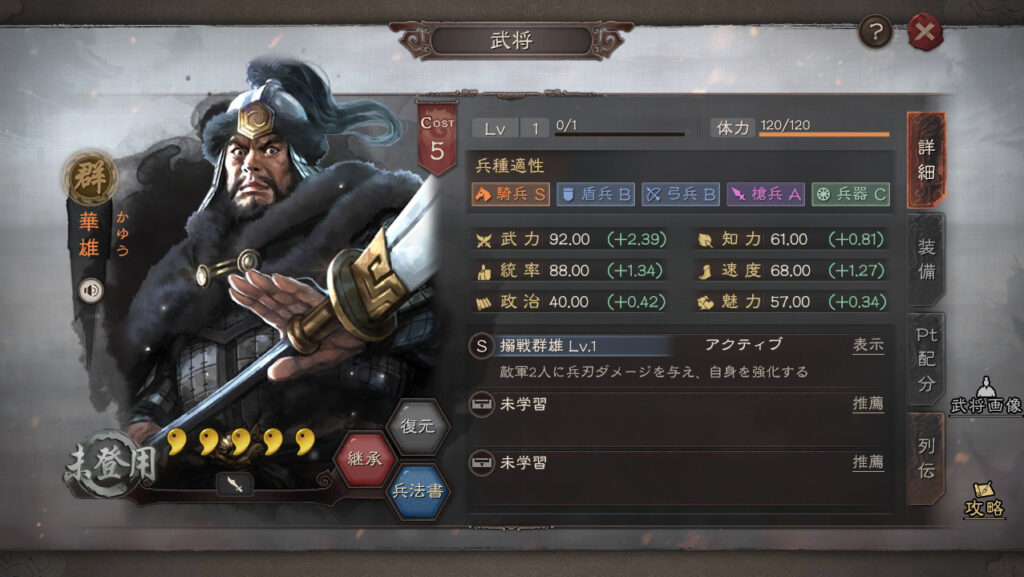Expand skill details with 表示 link
This screenshot has height=577, width=1024.
click(x=868, y=345)
